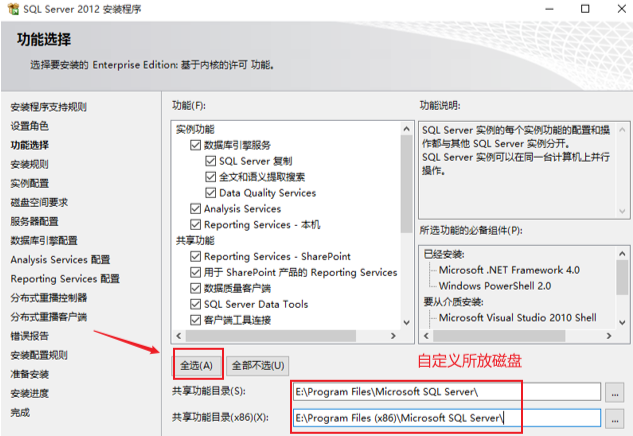633x436 pixels.
Task: Click 实例配置 step in sidebar
Action: click(29, 183)
